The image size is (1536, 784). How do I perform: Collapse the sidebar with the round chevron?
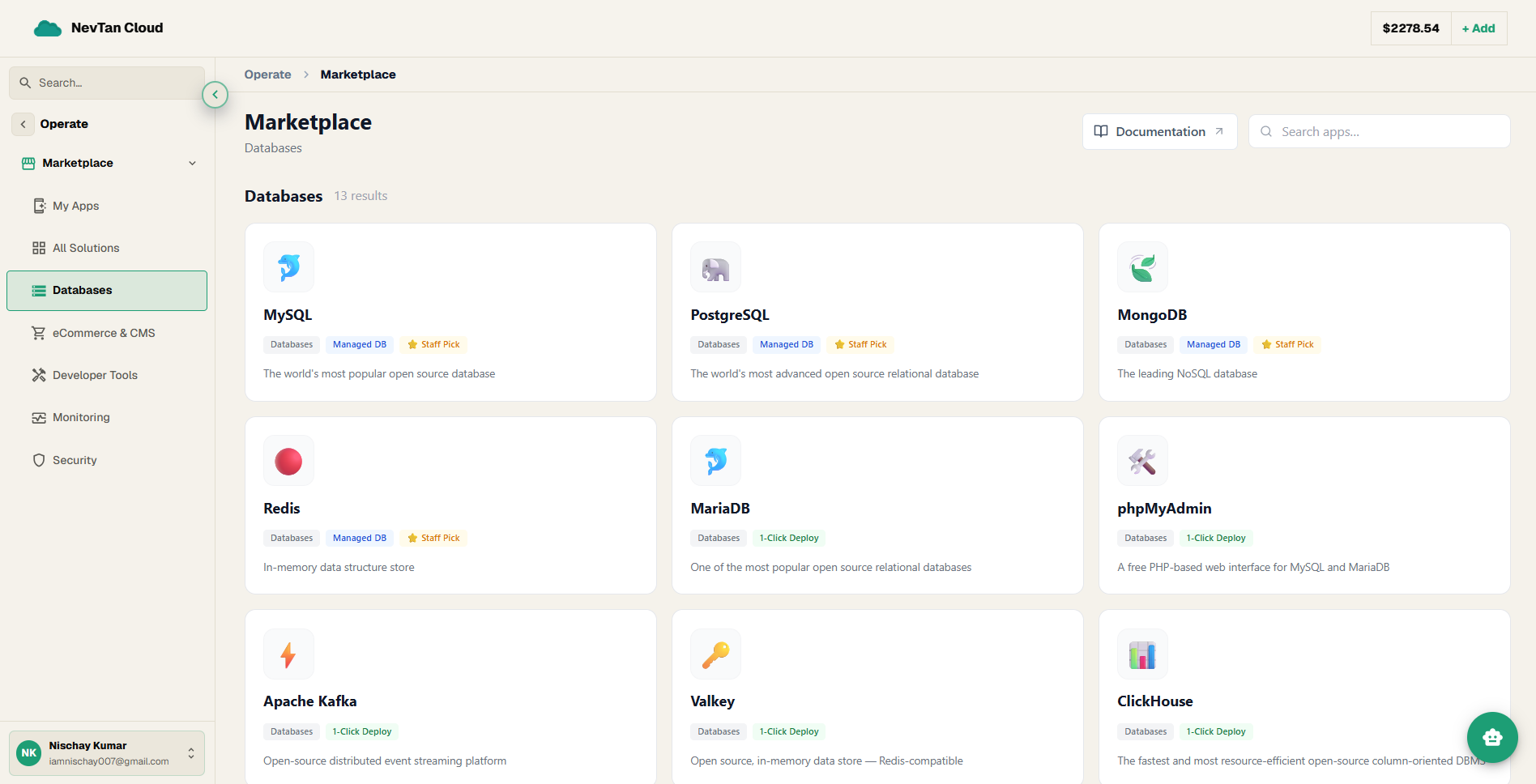(215, 95)
